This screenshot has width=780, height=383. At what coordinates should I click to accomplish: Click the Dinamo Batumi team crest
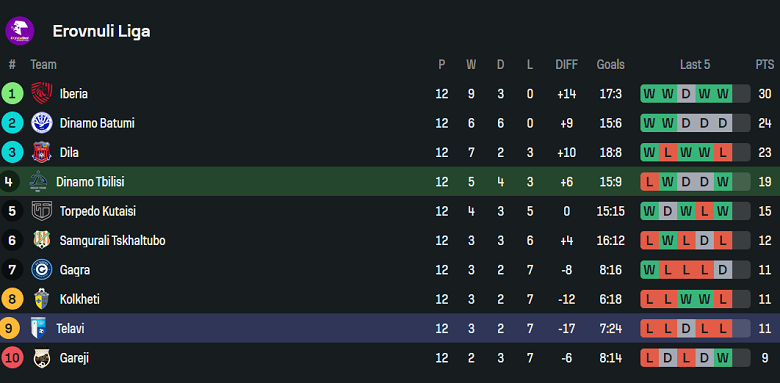(x=42, y=123)
